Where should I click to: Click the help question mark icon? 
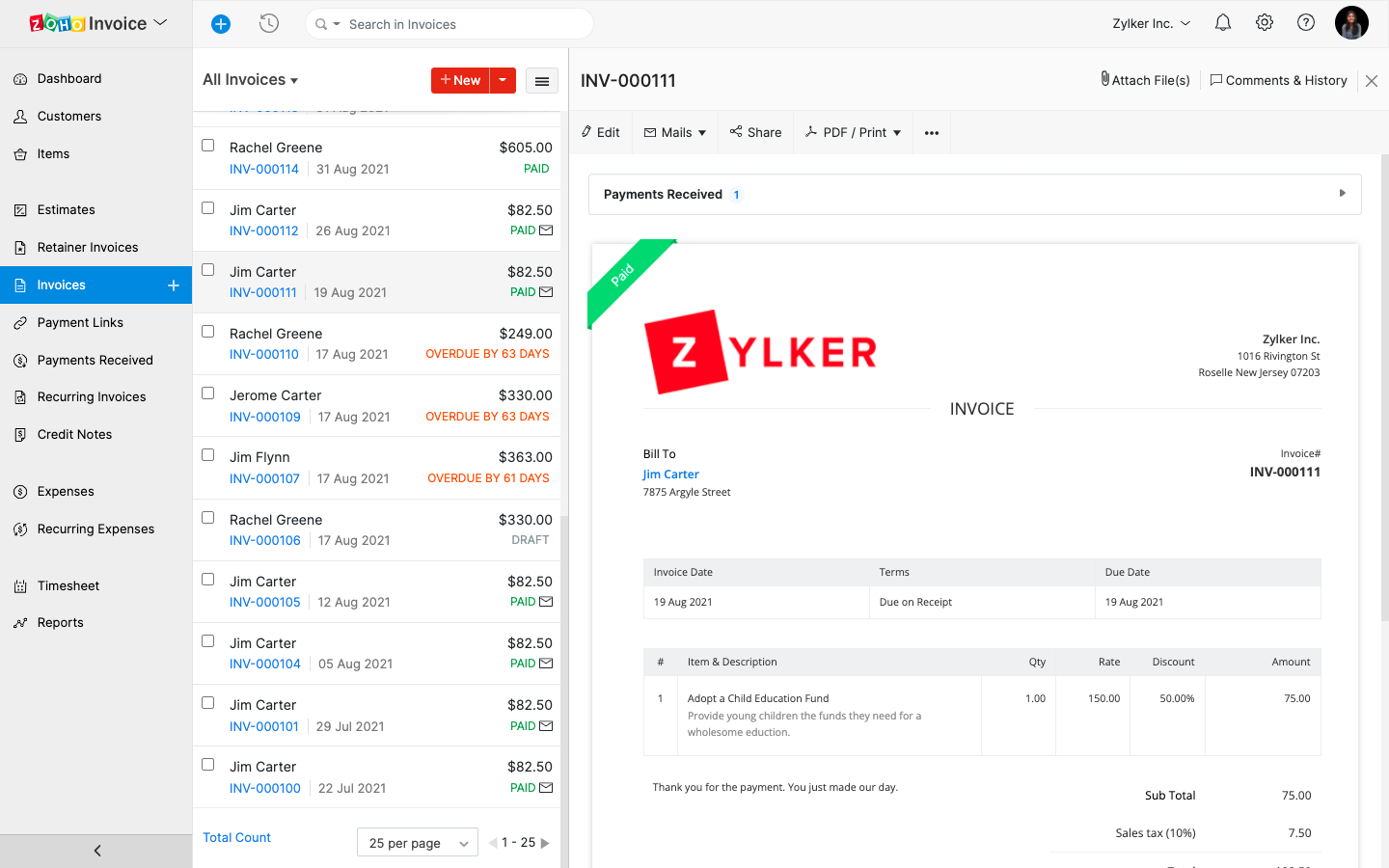point(1305,23)
